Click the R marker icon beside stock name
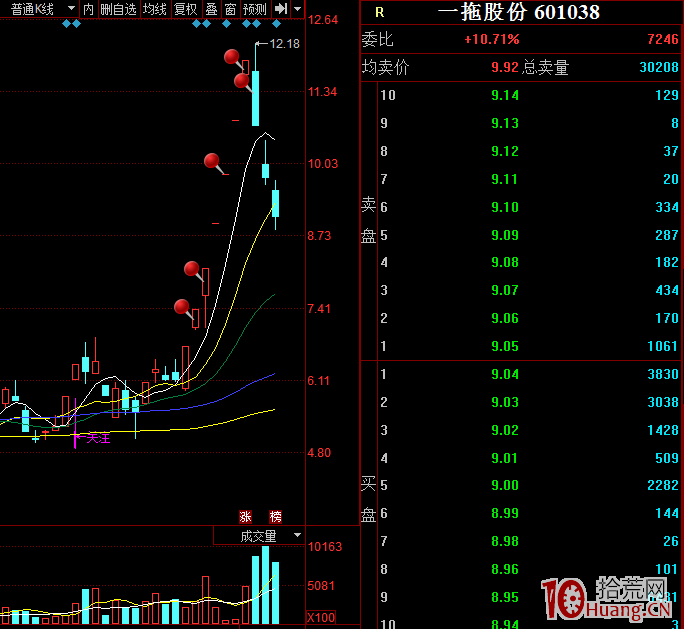Screen dimensions: 684x629 tap(380, 13)
